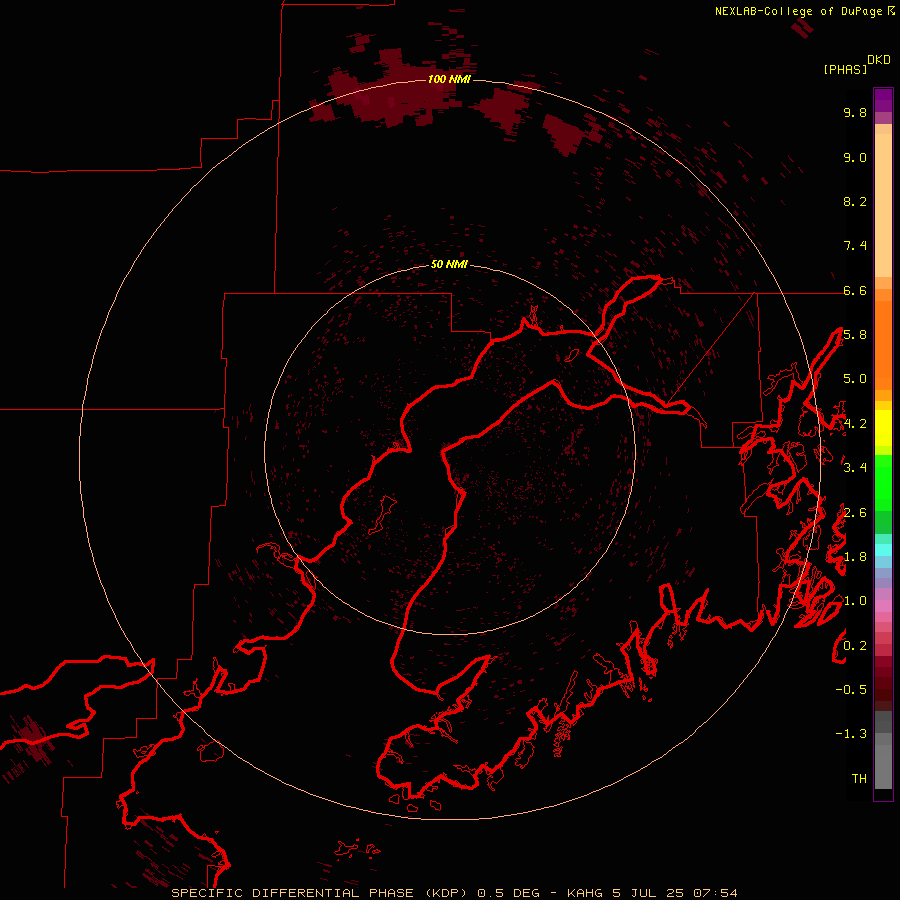Click the 9.0 color scale value
The image size is (900, 900).
(855, 157)
